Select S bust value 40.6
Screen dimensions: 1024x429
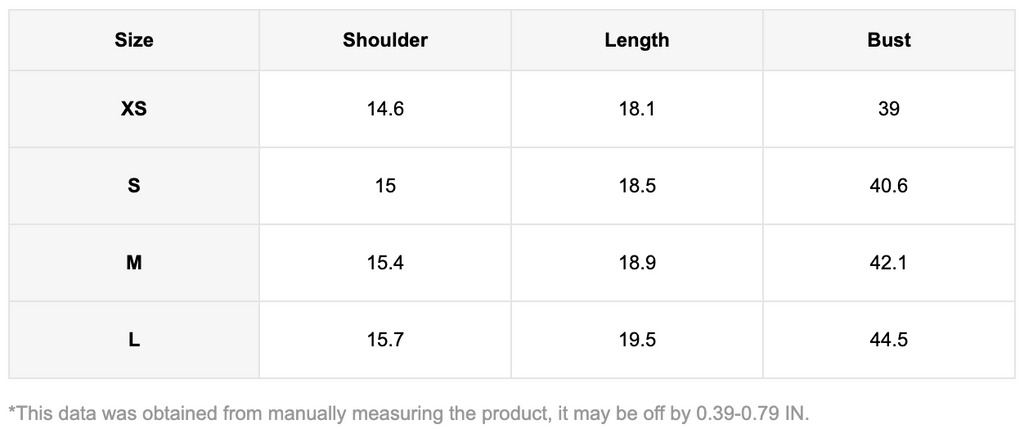889,186
